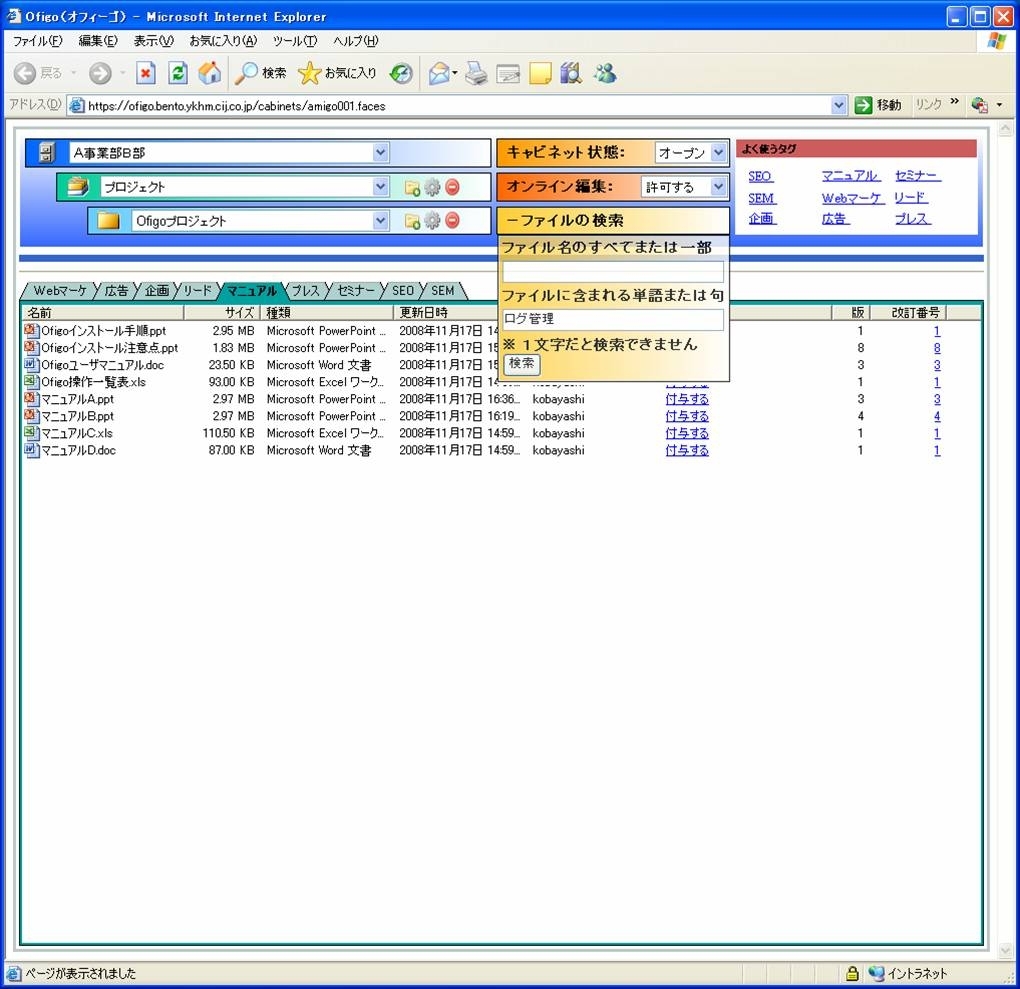Click the address bar URL field
Image resolution: width=1020 pixels, height=989 pixels.
[449, 105]
